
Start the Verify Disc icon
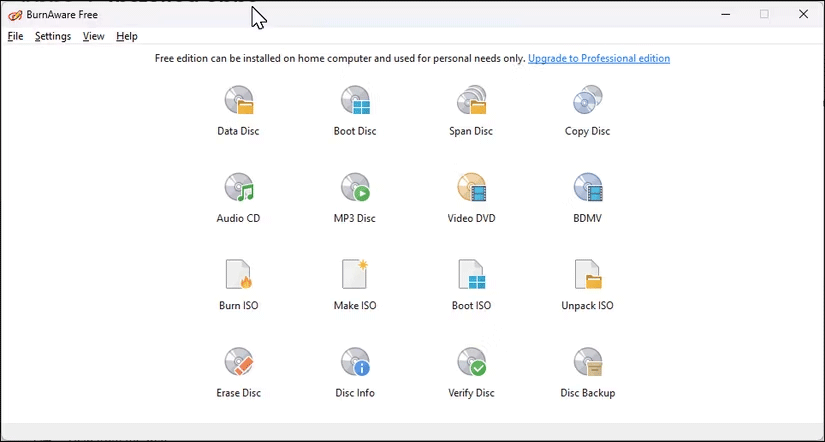pyautogui.click(x=471, y=361)
